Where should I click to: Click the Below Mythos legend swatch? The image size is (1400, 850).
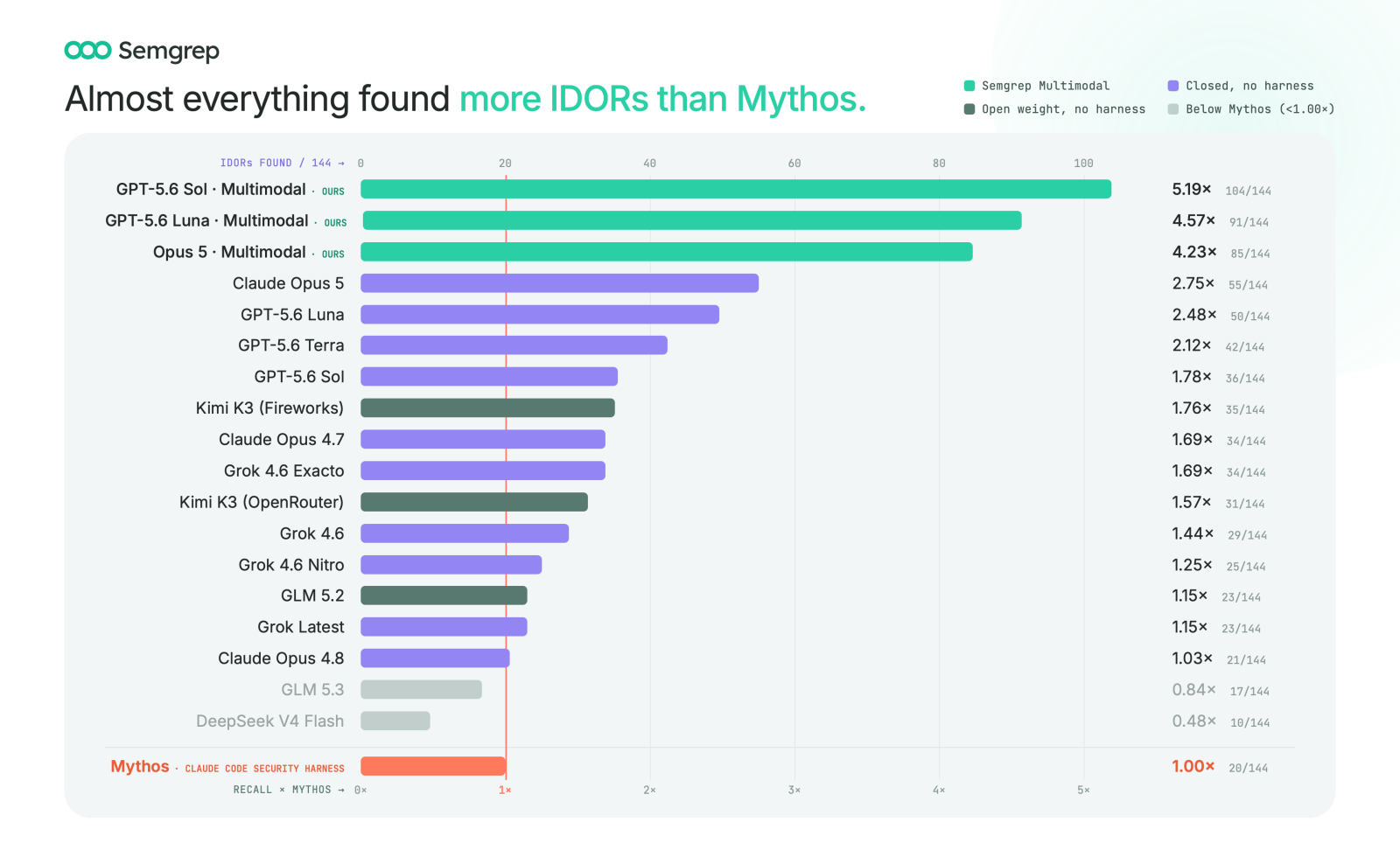(1173, 109)
